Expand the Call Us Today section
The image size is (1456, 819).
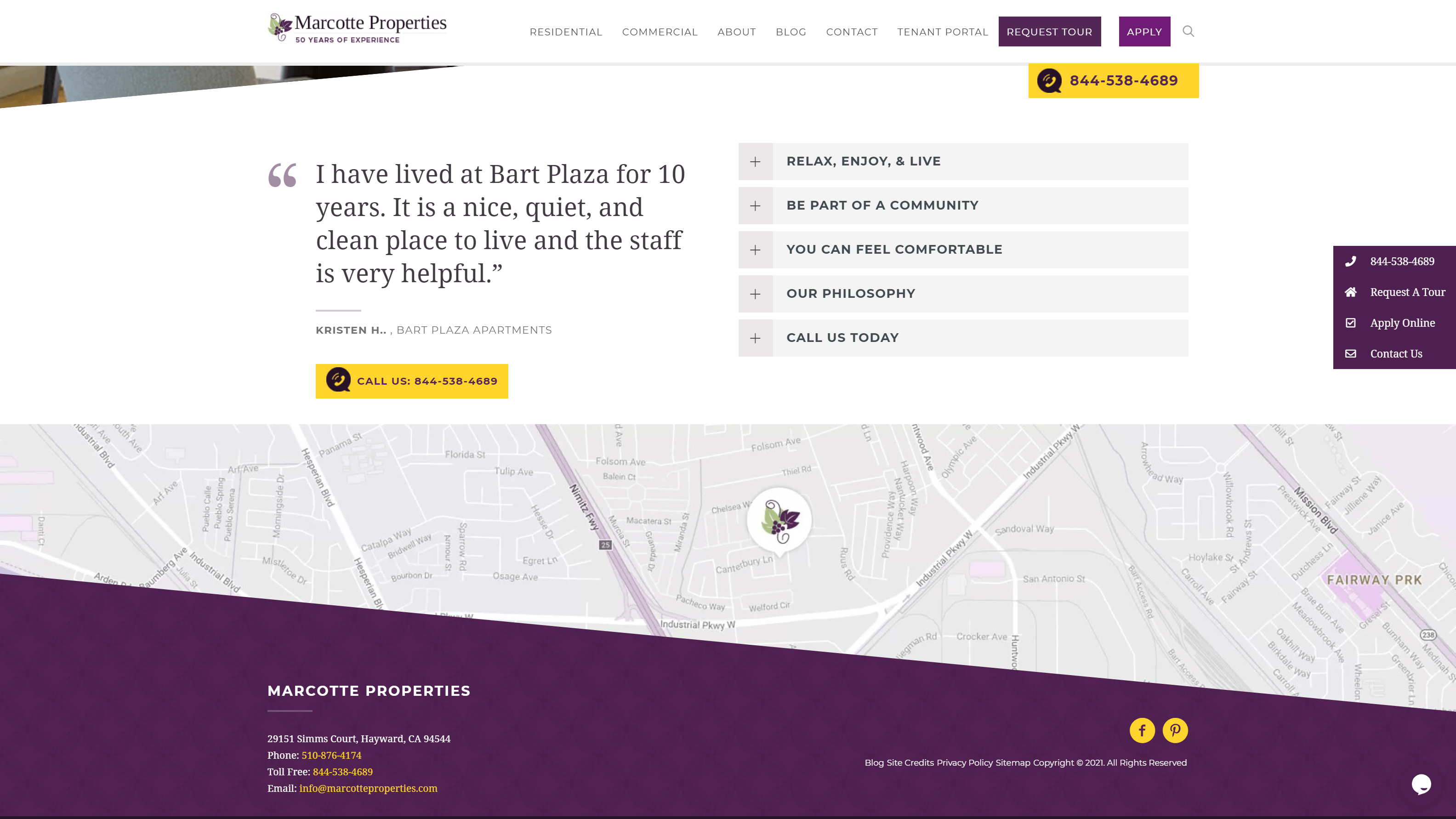(x=963, y=338)
